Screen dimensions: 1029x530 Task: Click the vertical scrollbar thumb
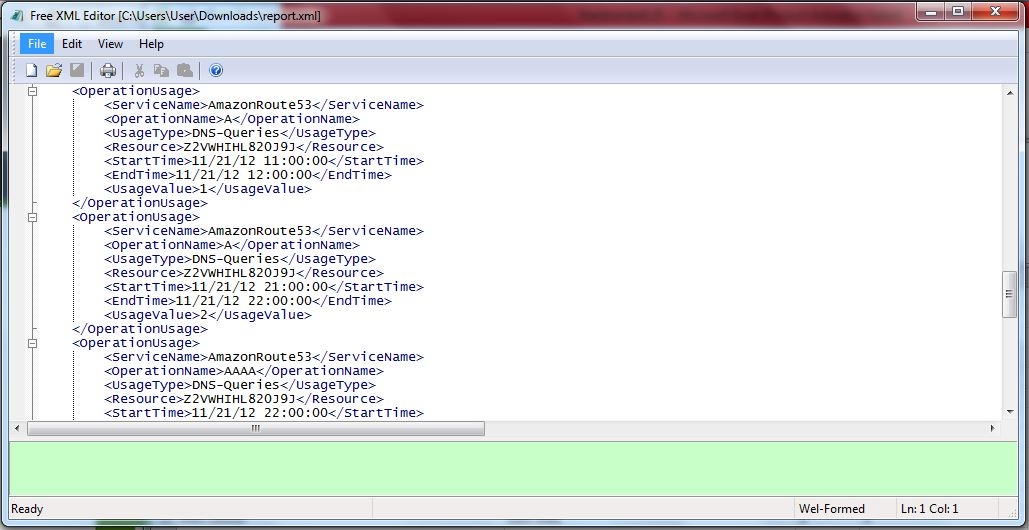[x=1010, y=294]
